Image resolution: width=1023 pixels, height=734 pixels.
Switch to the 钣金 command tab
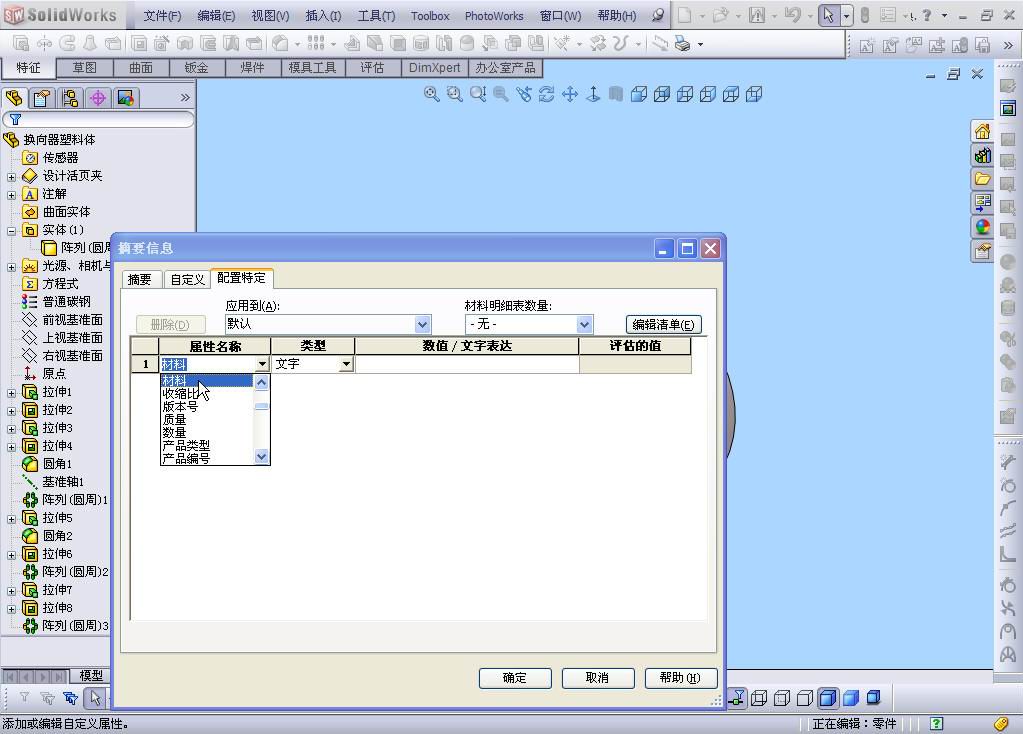coord(196,68)
